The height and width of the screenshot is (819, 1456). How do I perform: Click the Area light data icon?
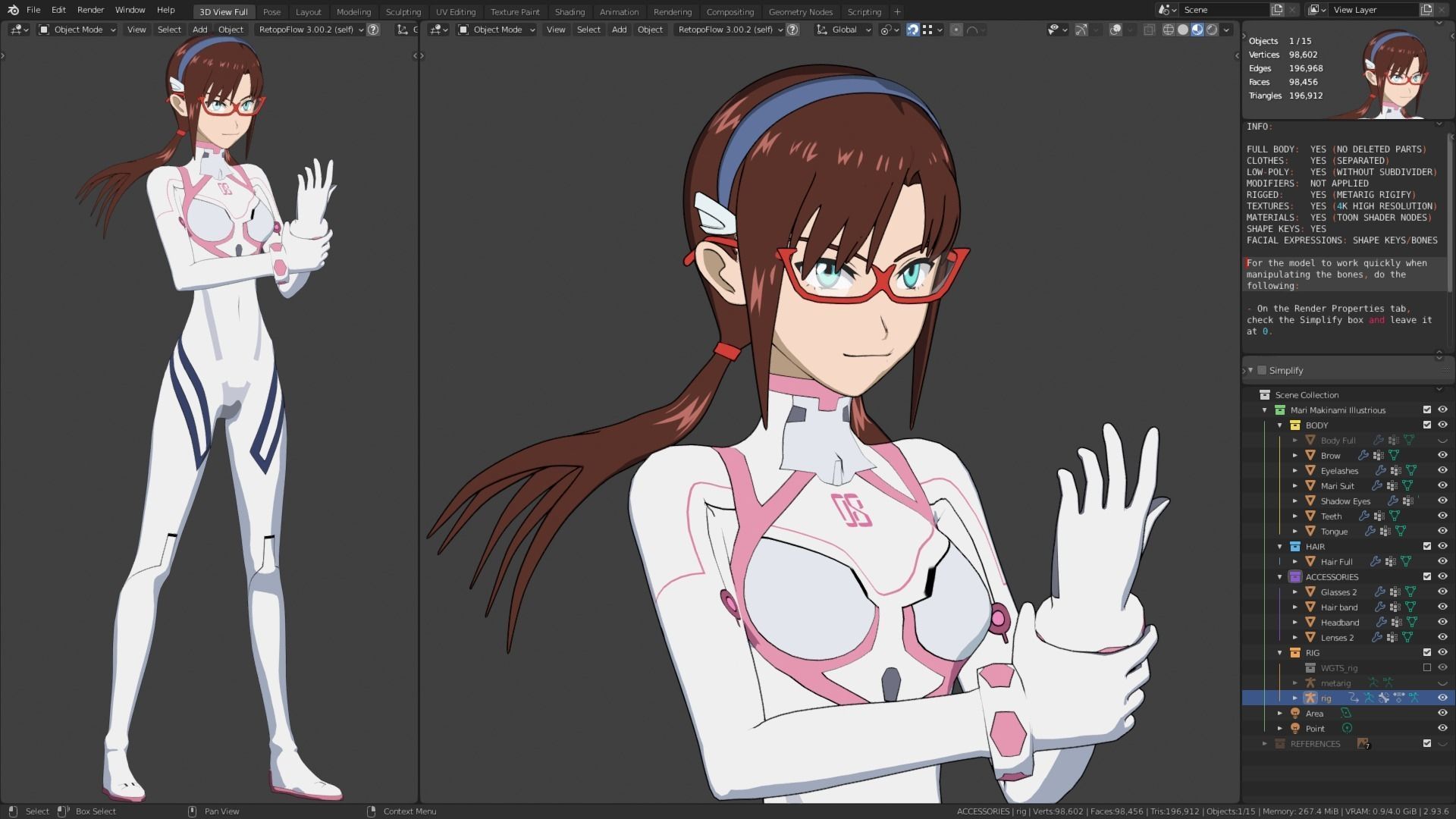[x=1346, y=713]
